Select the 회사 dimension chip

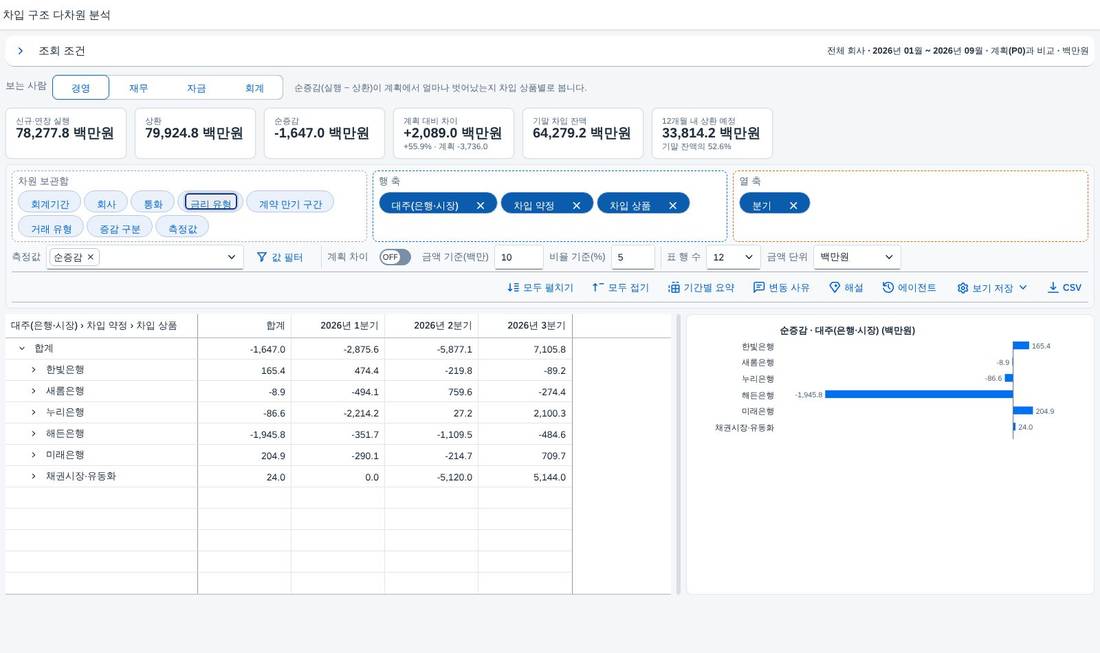click(106, 203)
